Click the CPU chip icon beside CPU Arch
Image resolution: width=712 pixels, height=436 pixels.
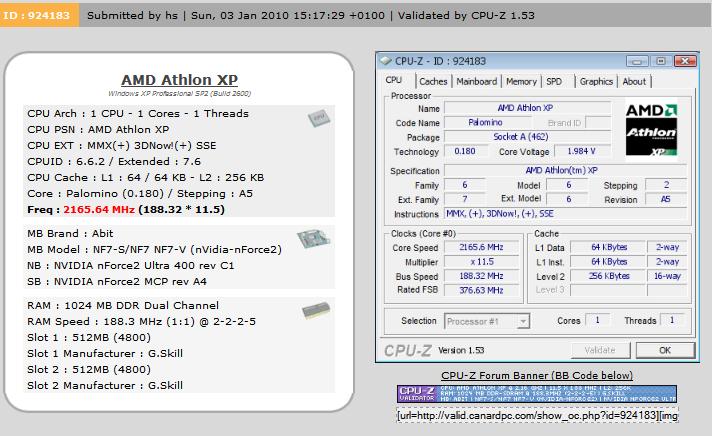coord(319,118)
